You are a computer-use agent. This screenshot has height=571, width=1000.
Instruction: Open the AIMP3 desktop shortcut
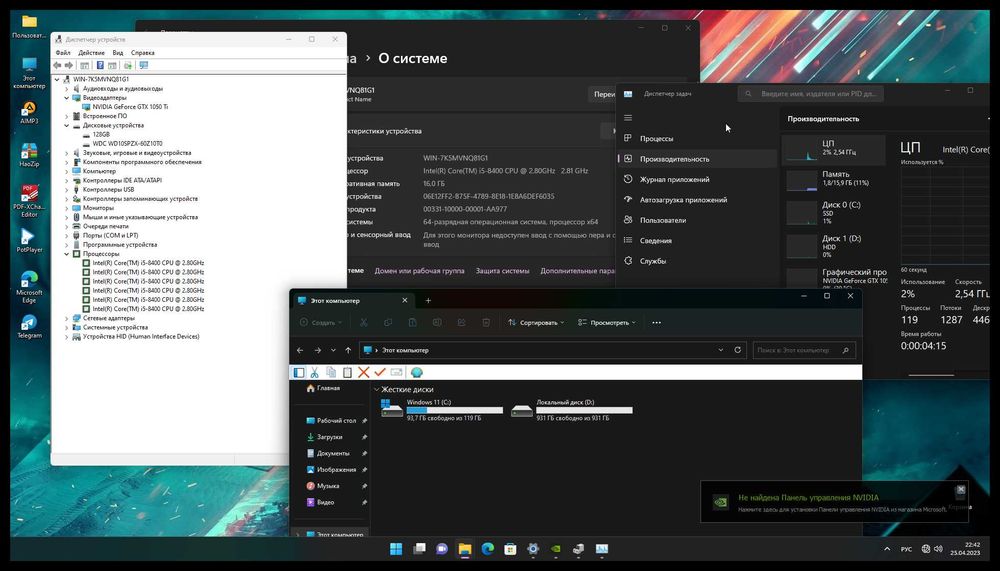29,109
